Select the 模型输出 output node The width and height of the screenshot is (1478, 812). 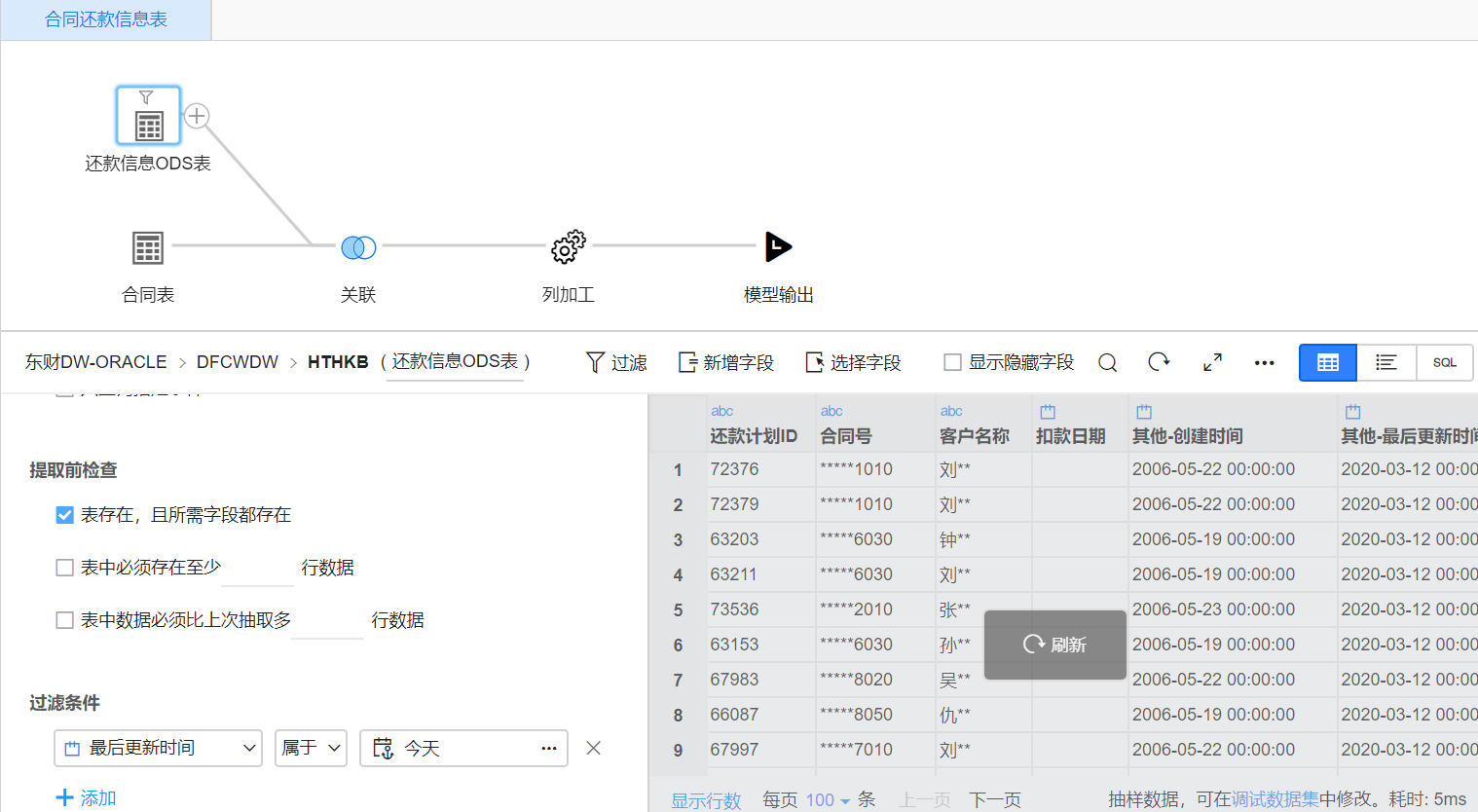pyautogui.click(x=778, y=247)
